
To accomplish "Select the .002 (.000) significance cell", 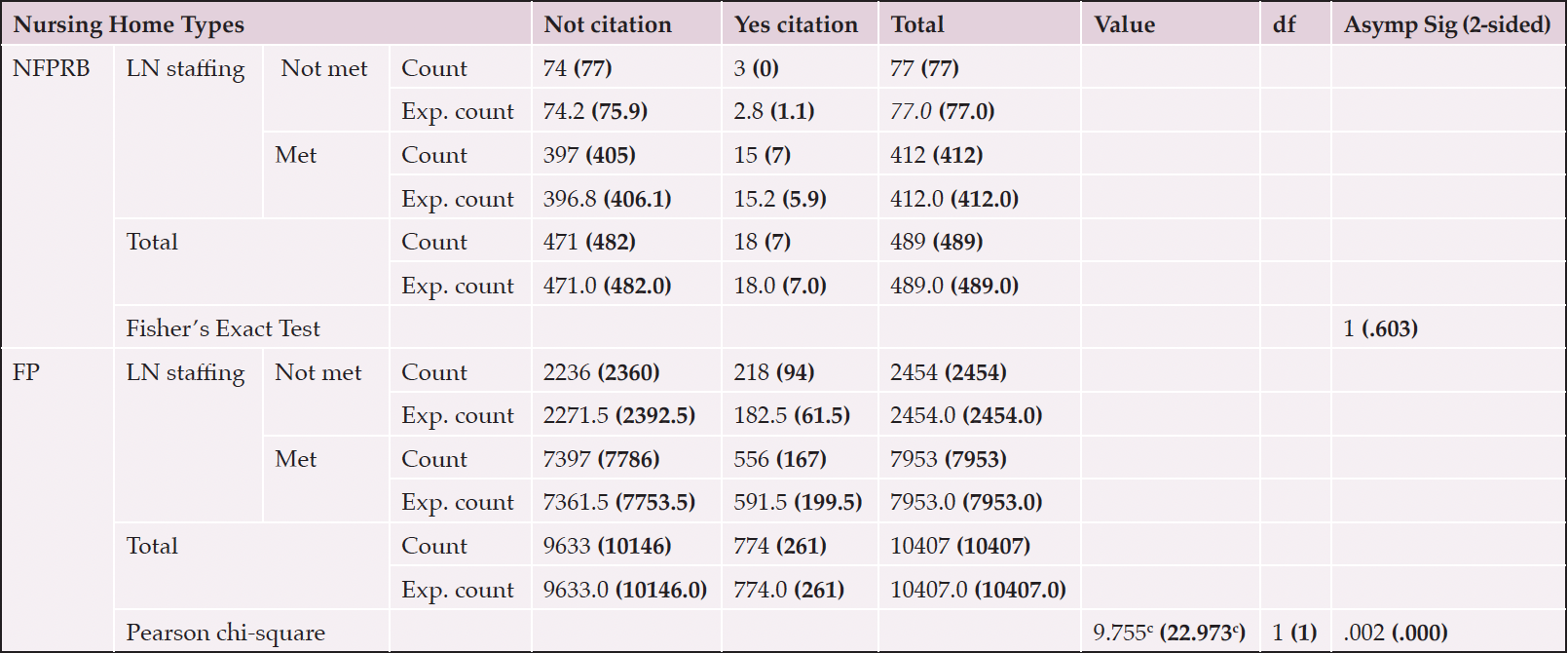I will coord(1396,633).
